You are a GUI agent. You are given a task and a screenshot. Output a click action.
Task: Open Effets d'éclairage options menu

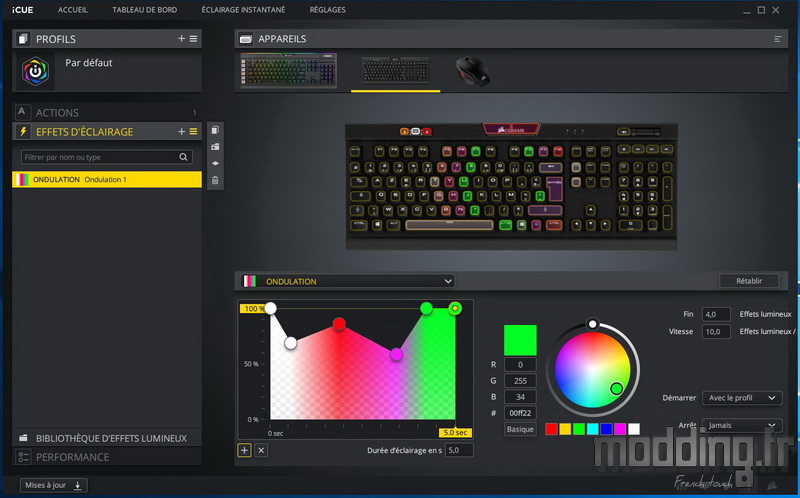[193, 132]
